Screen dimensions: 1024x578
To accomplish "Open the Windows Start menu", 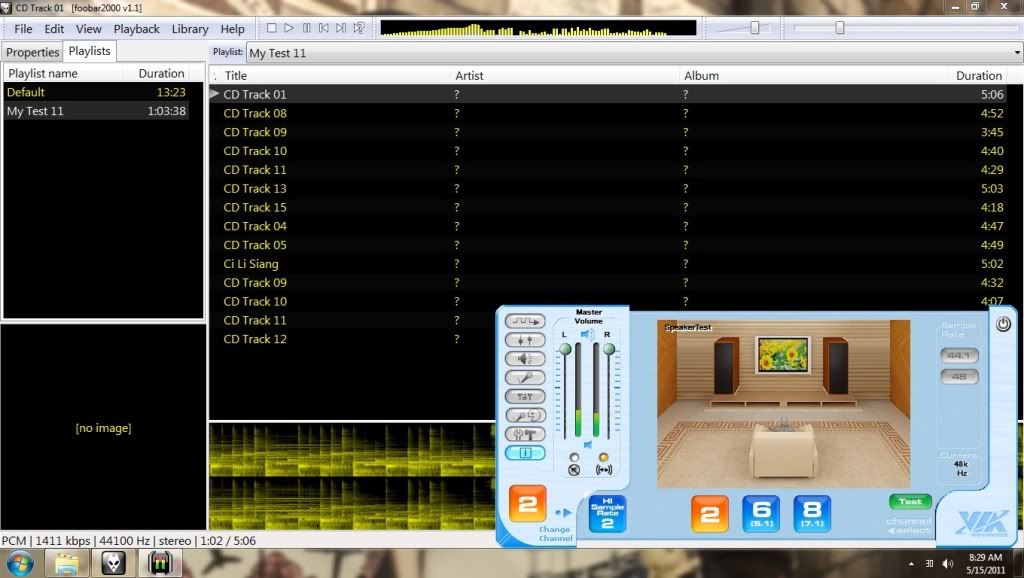I will (19, 563).
